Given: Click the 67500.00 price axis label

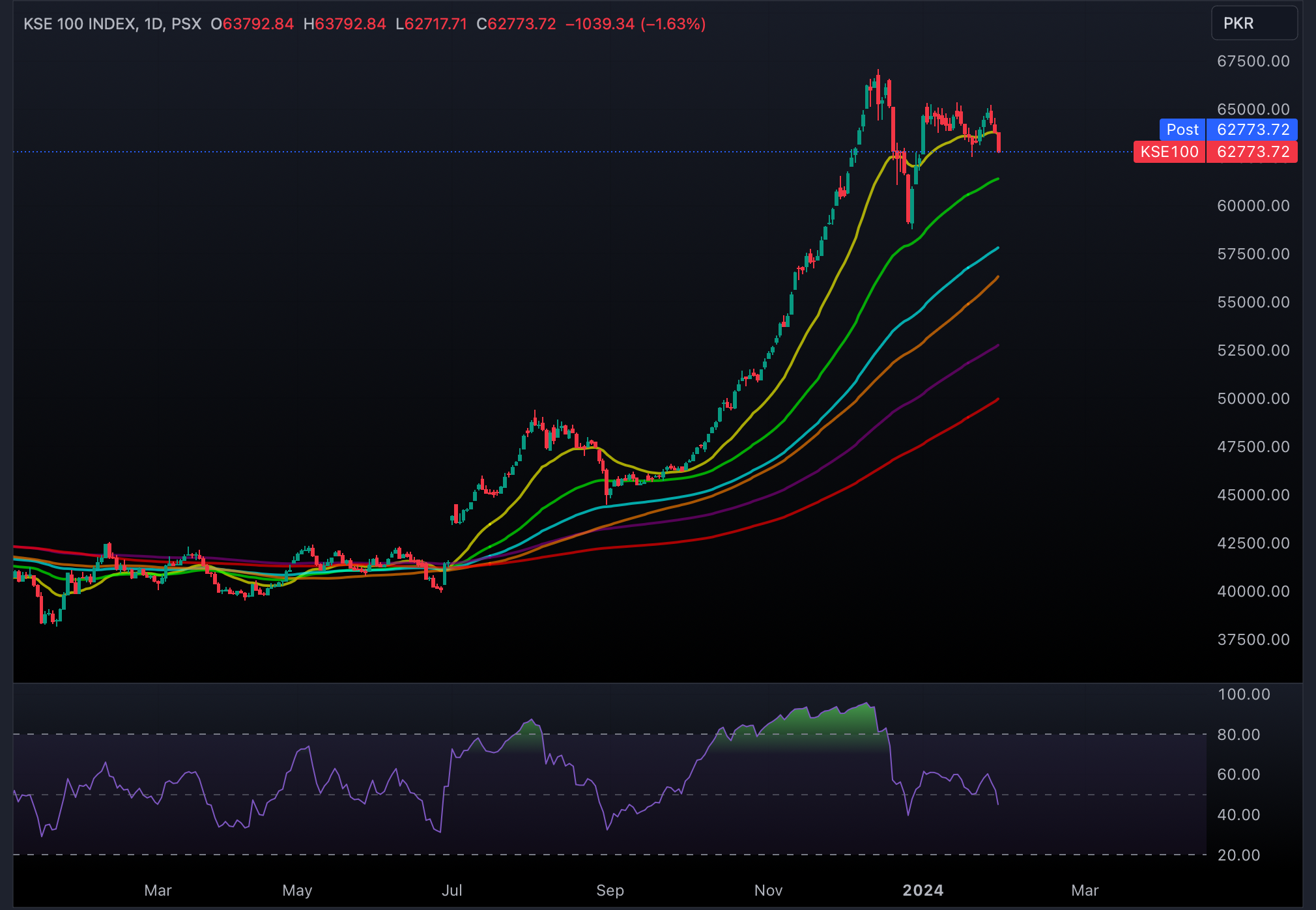Looking at the screenshot, I should click(1253, 61).
